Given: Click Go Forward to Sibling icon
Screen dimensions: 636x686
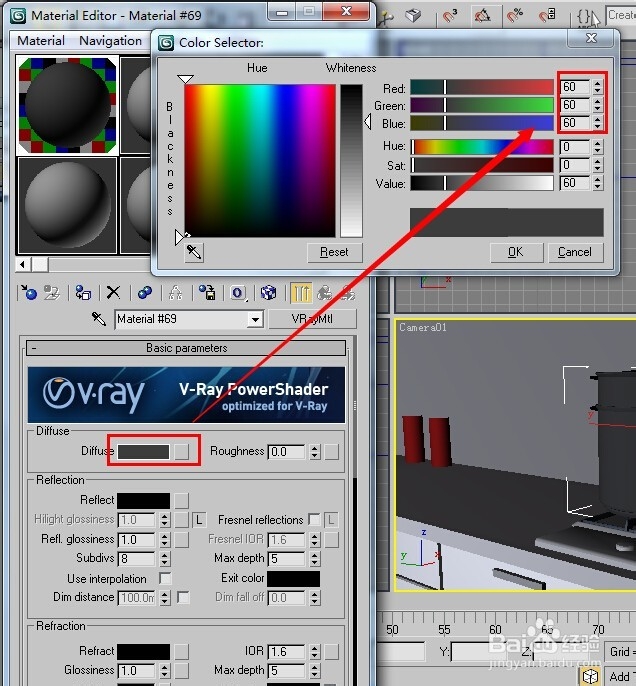Looking at the screenshot, I should click(348, 293).
